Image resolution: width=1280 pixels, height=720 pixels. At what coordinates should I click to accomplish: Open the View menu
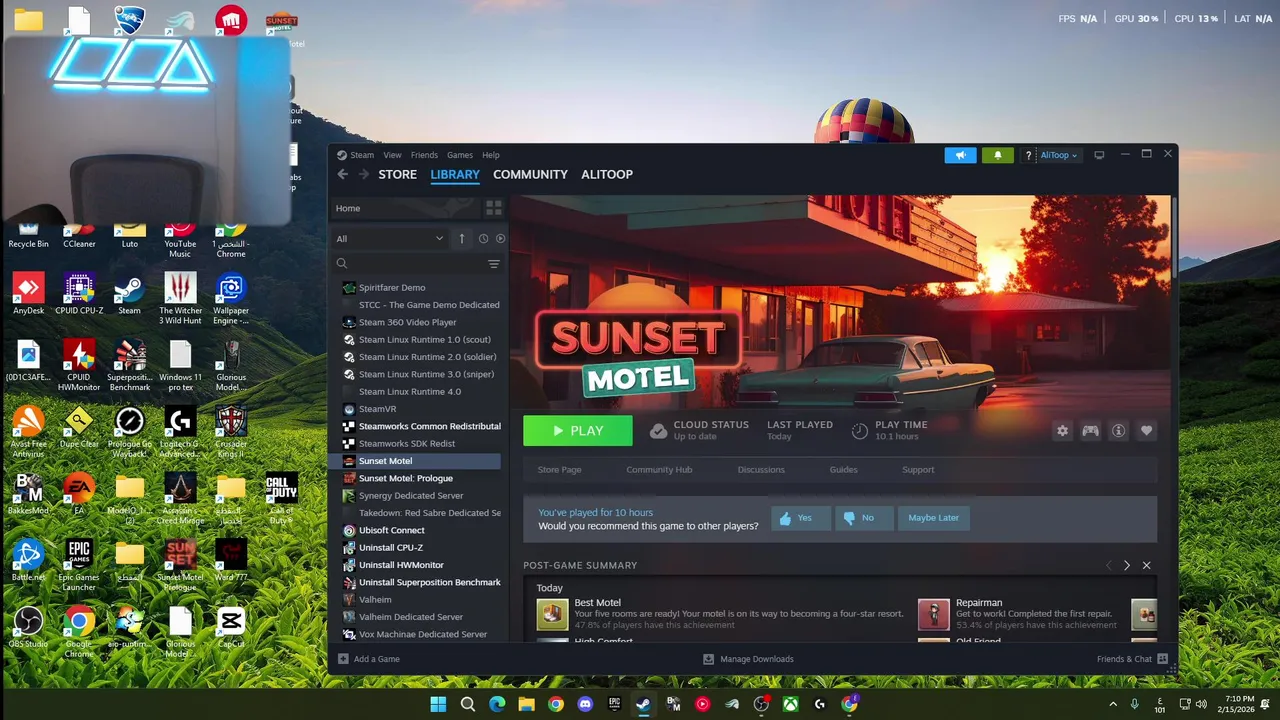[x=392, y=155]
